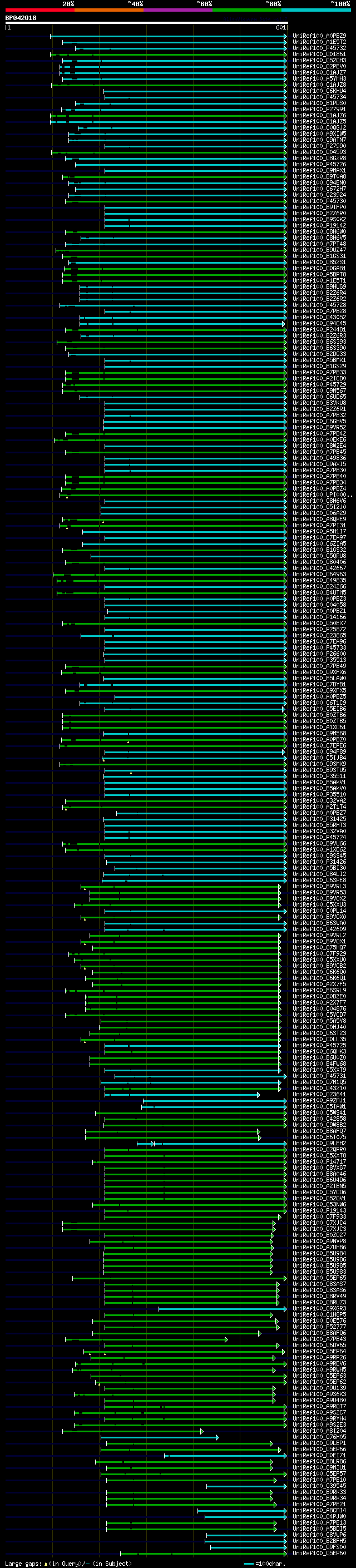
Task: Select the UniRef100_D0EI71 label
Action: [x=319, y=1456]
